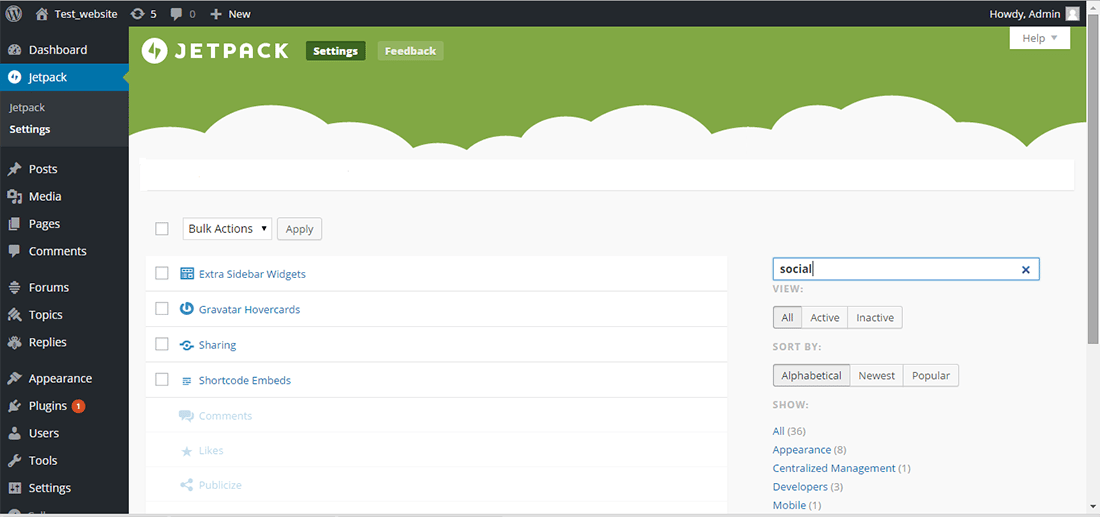Check the Gravatar Hovercards checkbox

tap(162, 309)
